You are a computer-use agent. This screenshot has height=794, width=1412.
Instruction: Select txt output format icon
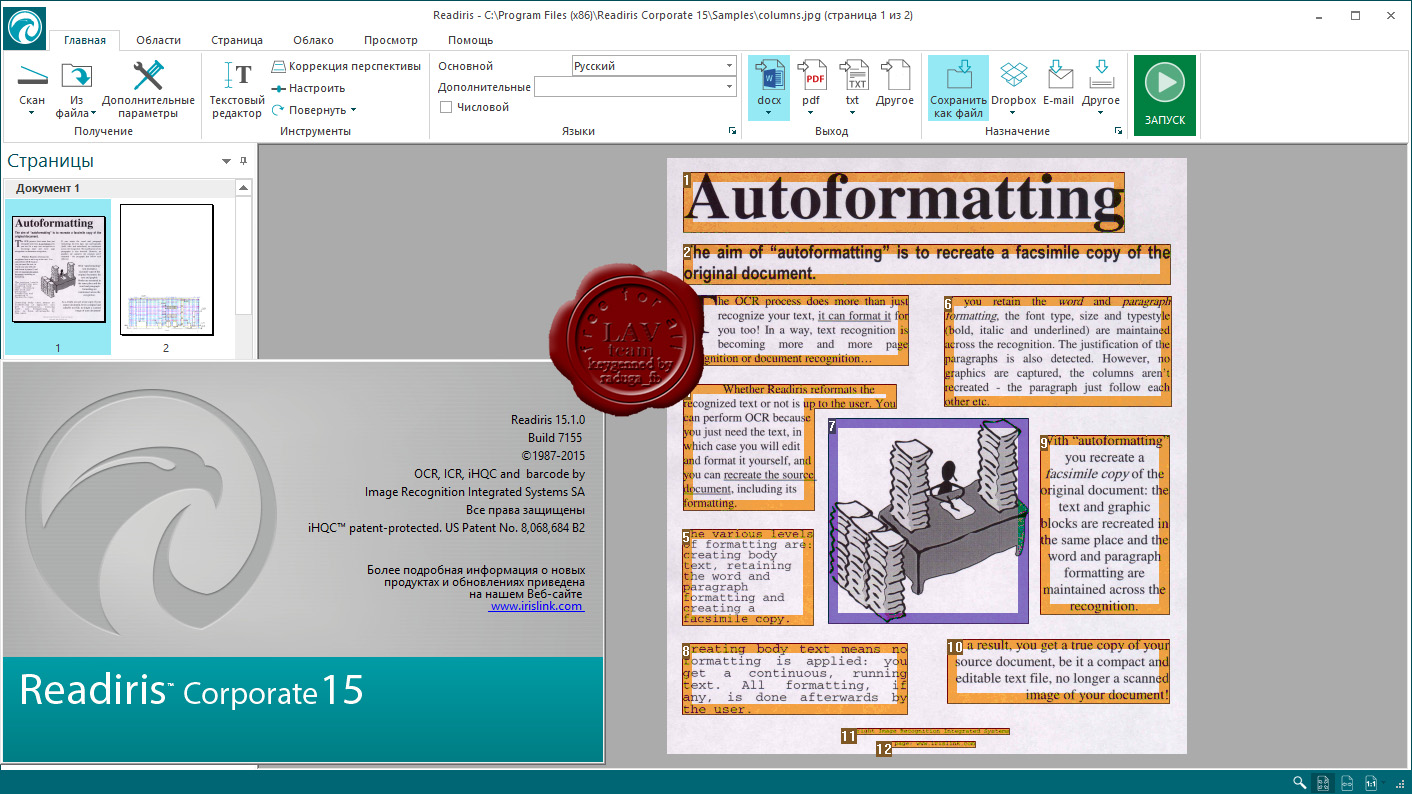853,76
